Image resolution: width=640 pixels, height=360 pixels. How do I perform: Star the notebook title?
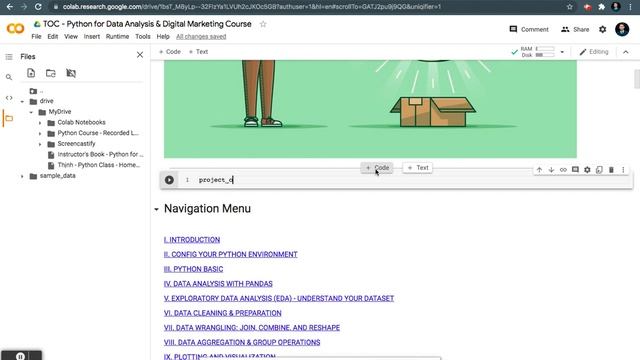point(263,24)
